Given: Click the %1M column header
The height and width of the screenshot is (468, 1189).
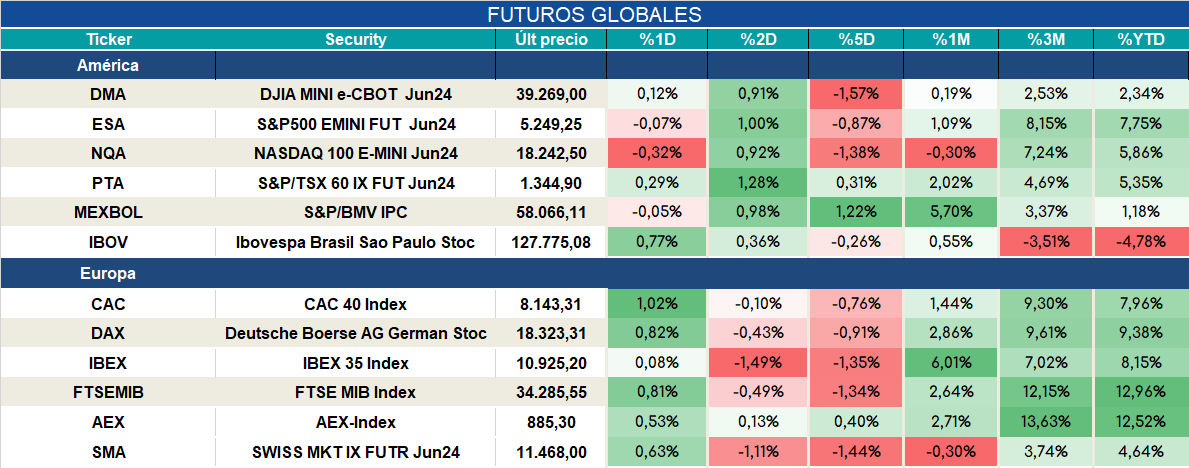Looking at the screenshot, I should coord(951,40).
